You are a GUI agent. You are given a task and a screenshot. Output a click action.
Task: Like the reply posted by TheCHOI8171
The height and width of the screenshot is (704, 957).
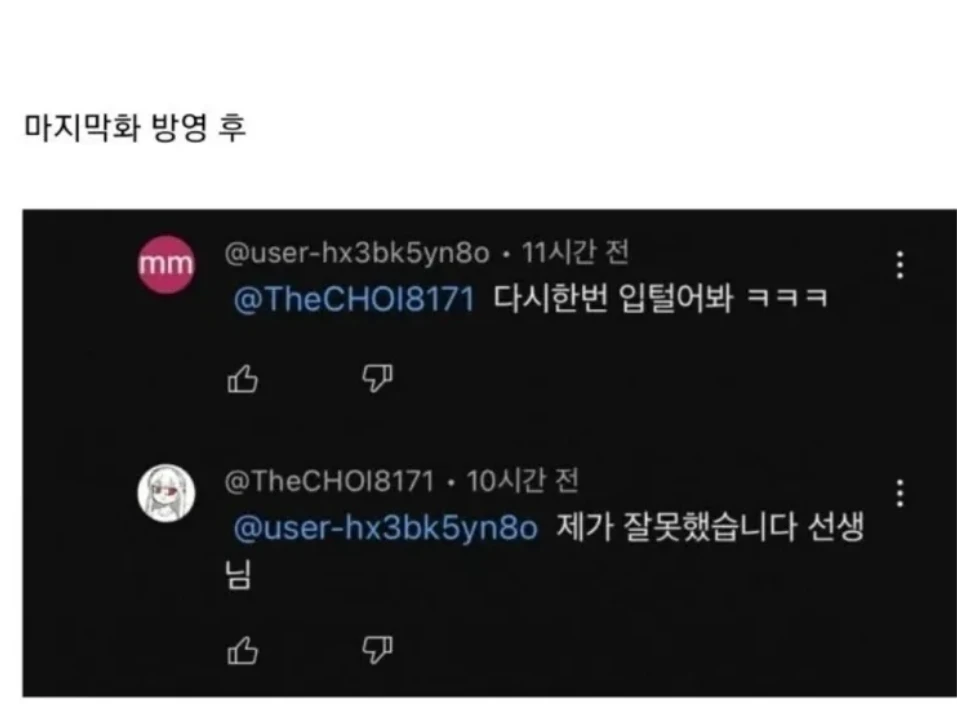pyautogui.click(x=243, y=651)
